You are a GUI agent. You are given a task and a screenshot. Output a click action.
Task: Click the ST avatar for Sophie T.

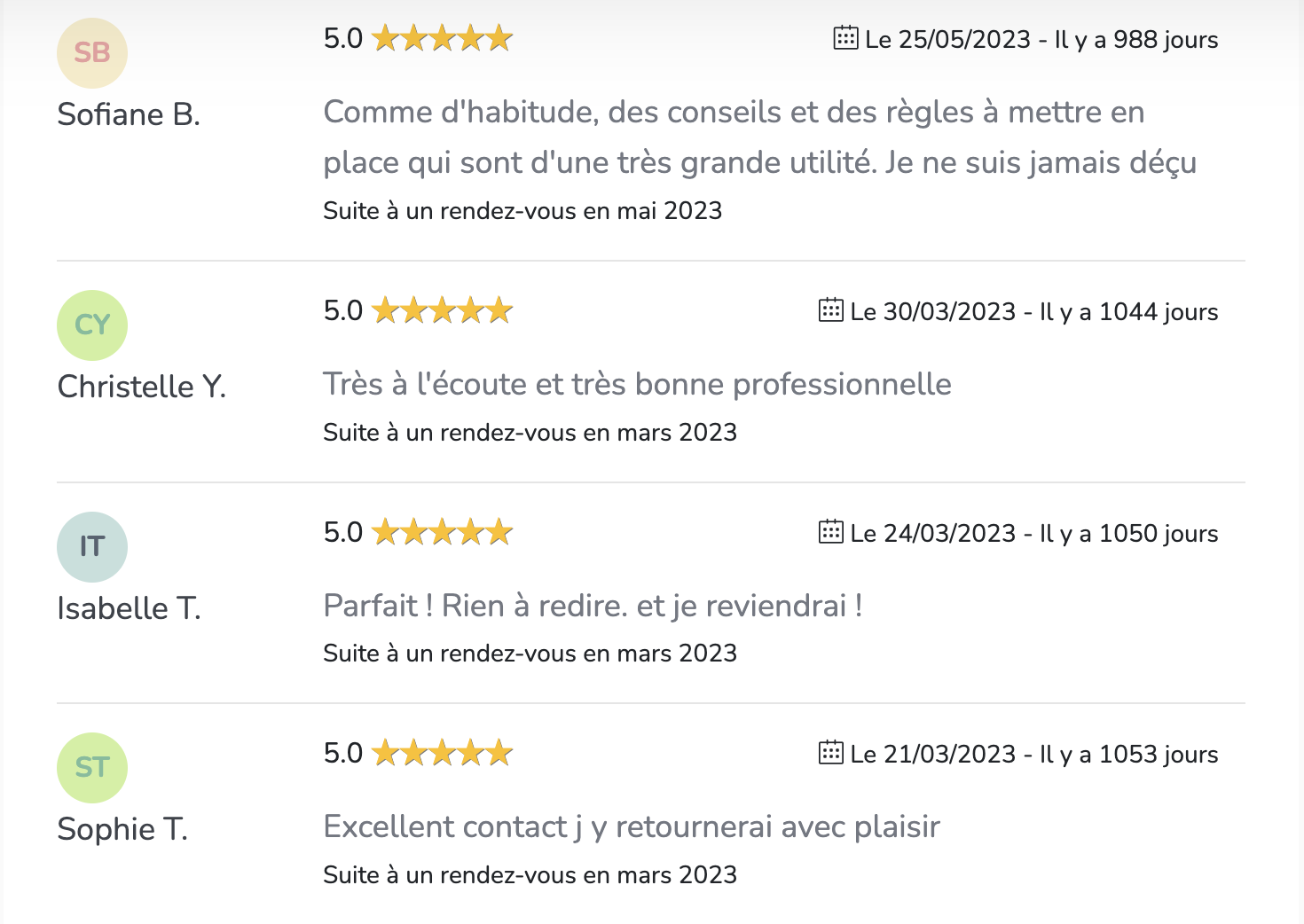pos(92,767)
